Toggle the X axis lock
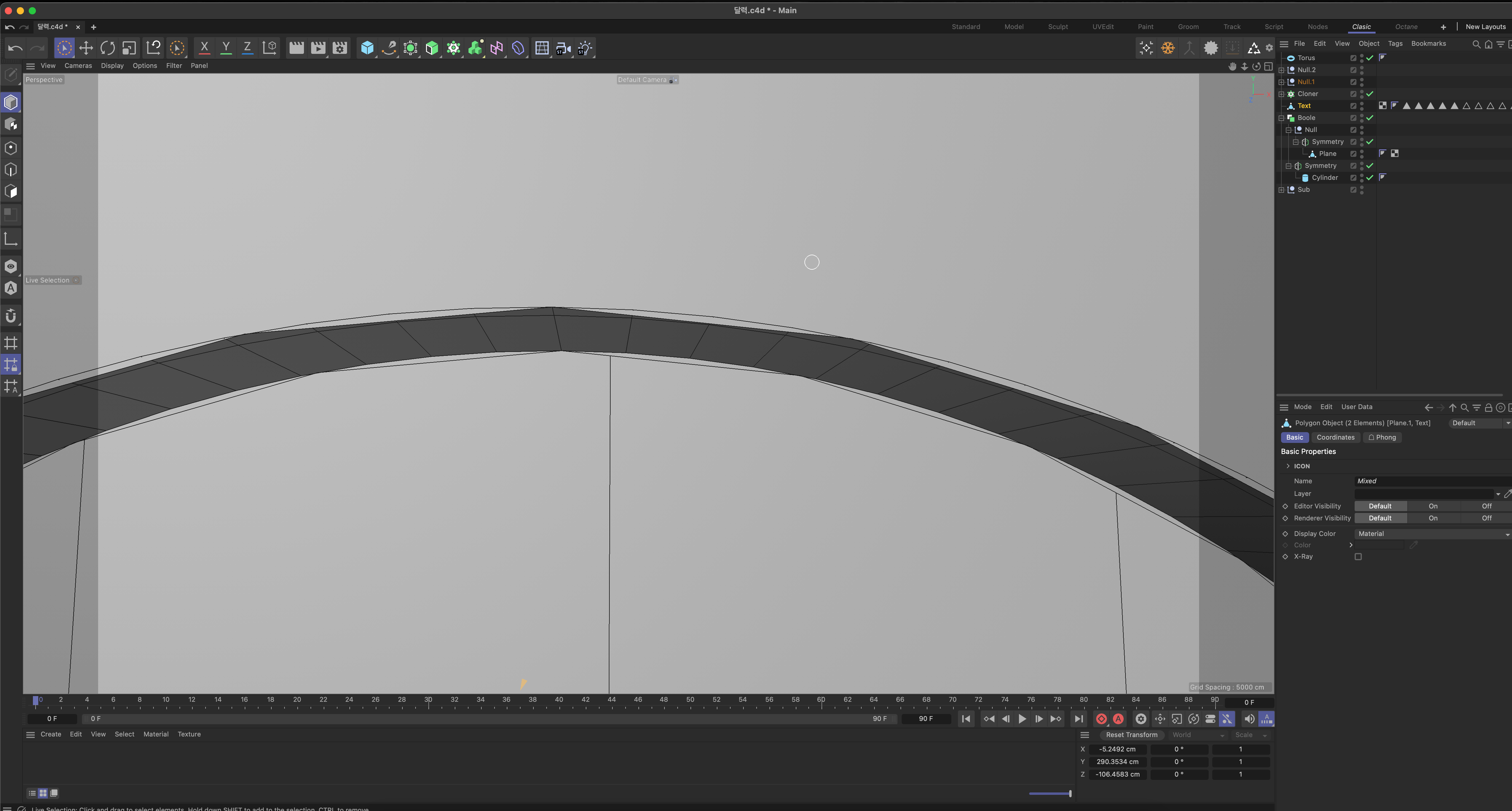1512x811 pixels. click(204, 48)
